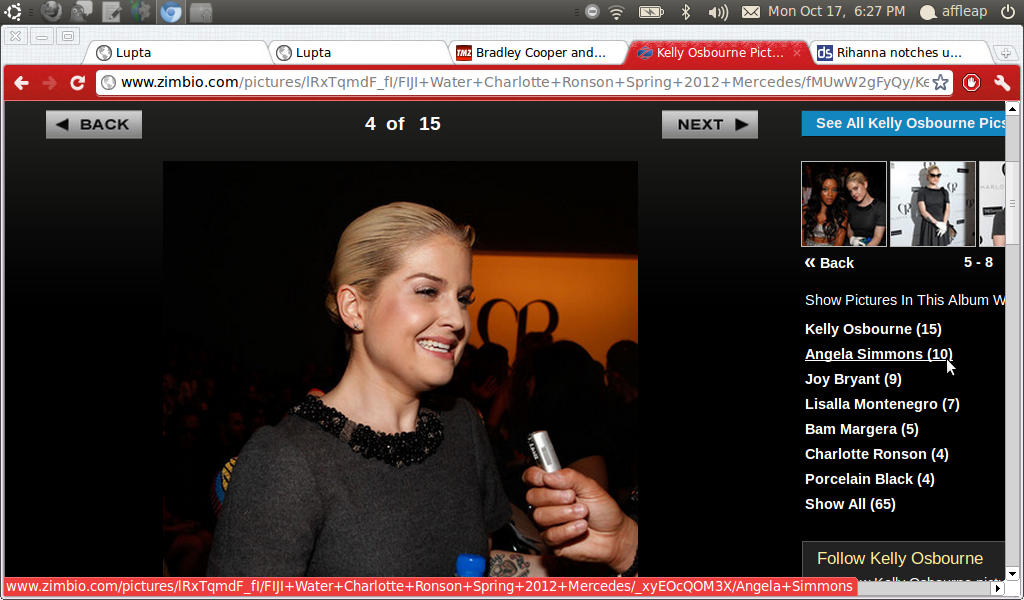Open the affleap user menu
Viewport: 1024px width, 600px height.
953,11
